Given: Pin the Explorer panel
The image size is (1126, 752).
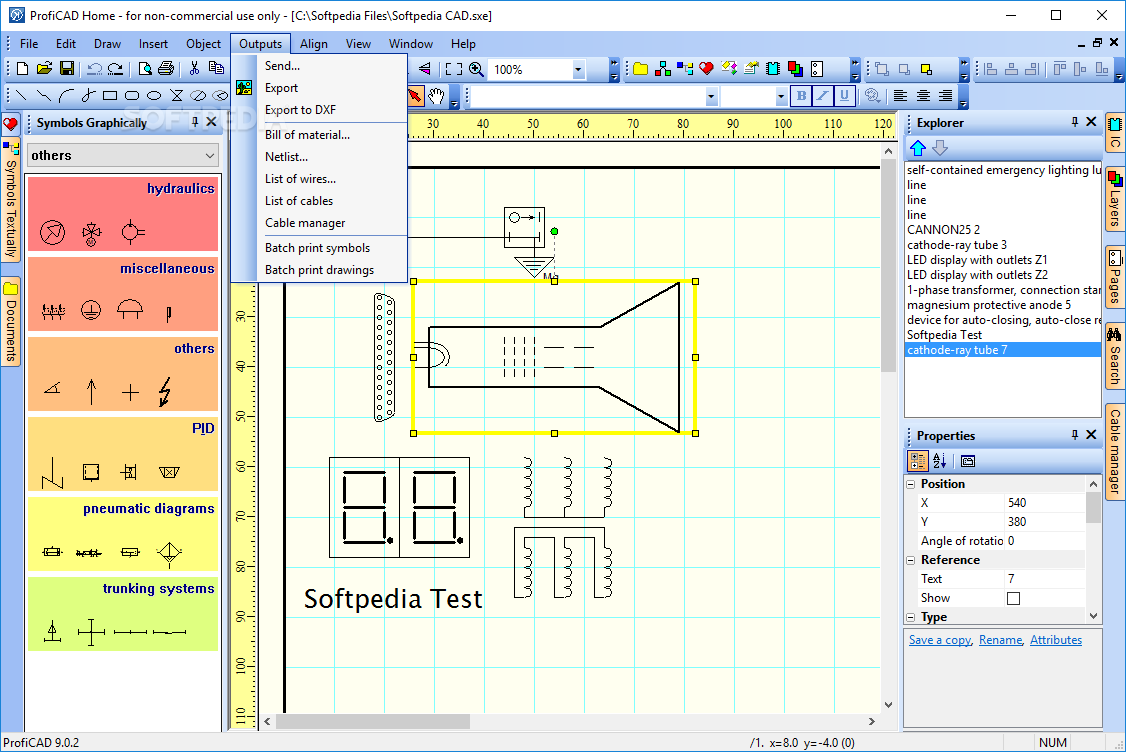Looking at the screenshot, I should click(1075, 122).
